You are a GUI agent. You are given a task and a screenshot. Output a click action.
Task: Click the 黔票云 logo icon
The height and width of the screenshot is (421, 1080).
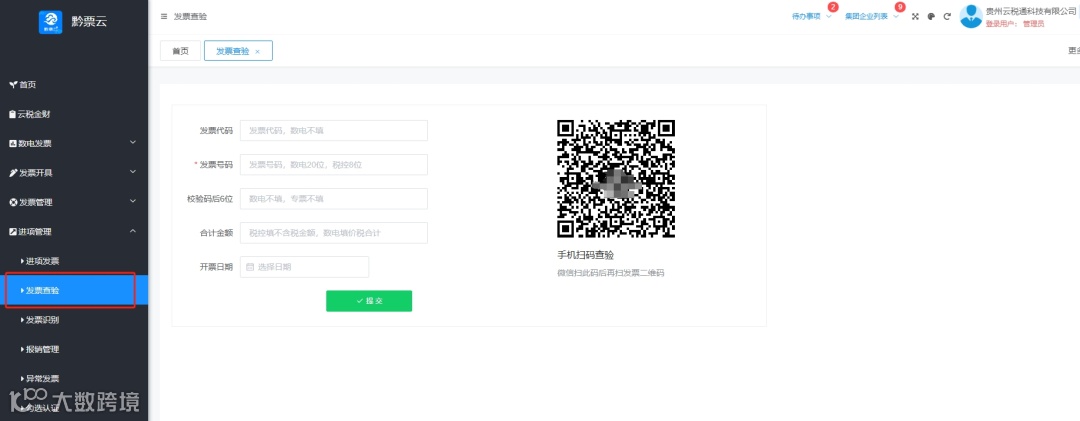click(x=50, y=22)
